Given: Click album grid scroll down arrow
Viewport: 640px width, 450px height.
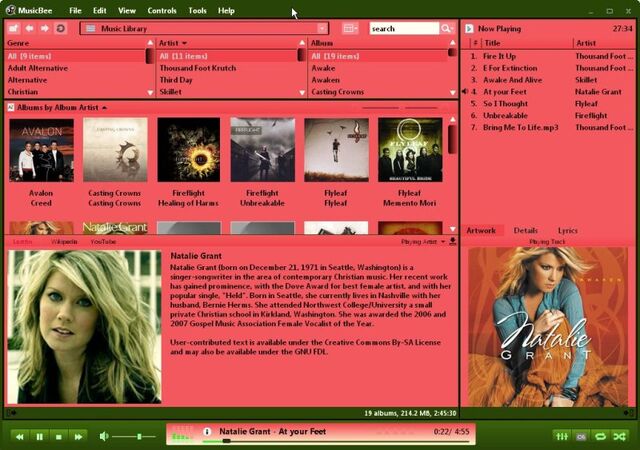Looking at the screenshot, I should (x=453, y=229).
